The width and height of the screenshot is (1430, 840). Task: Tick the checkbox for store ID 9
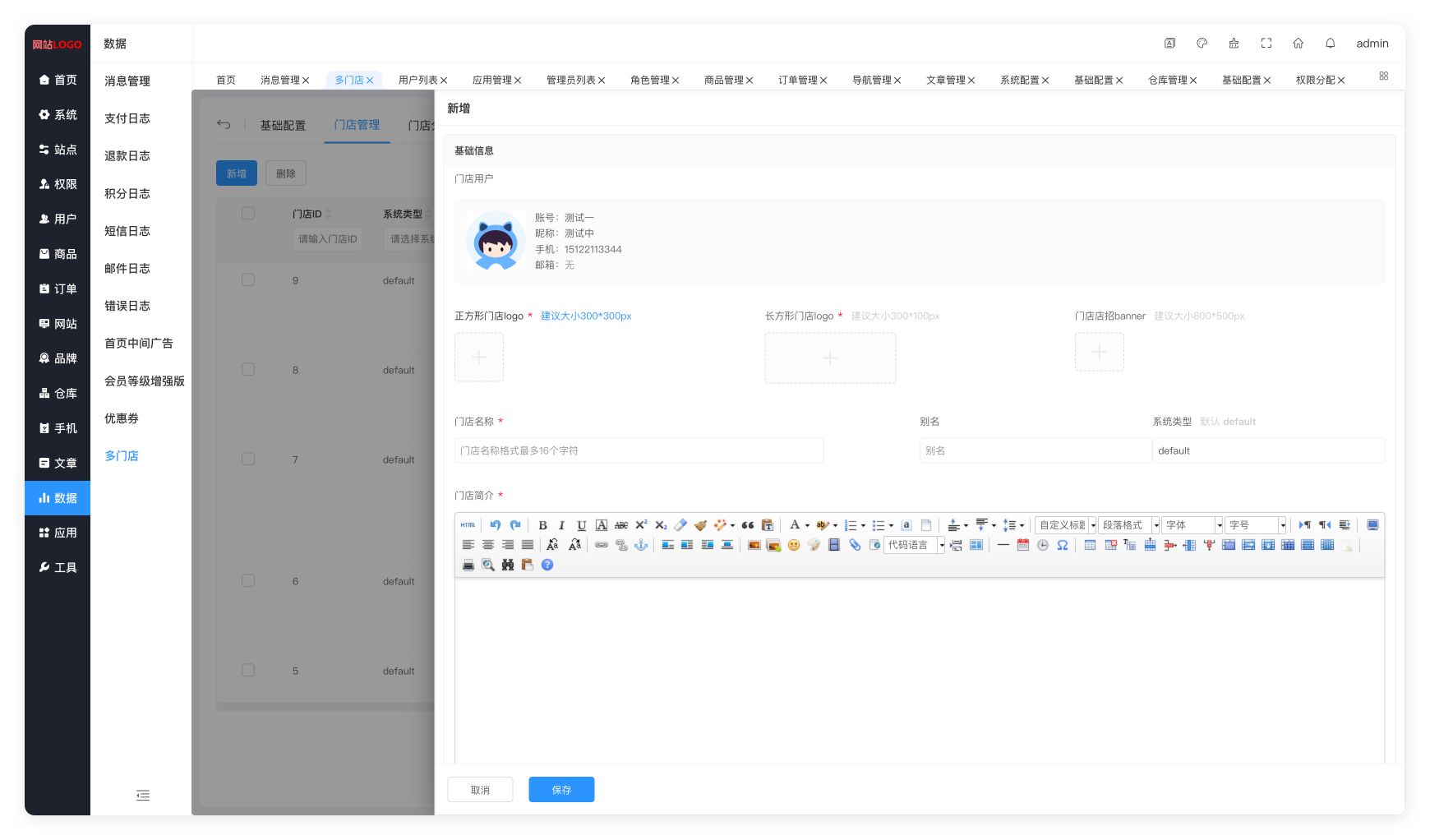click(x=248, y=280)
